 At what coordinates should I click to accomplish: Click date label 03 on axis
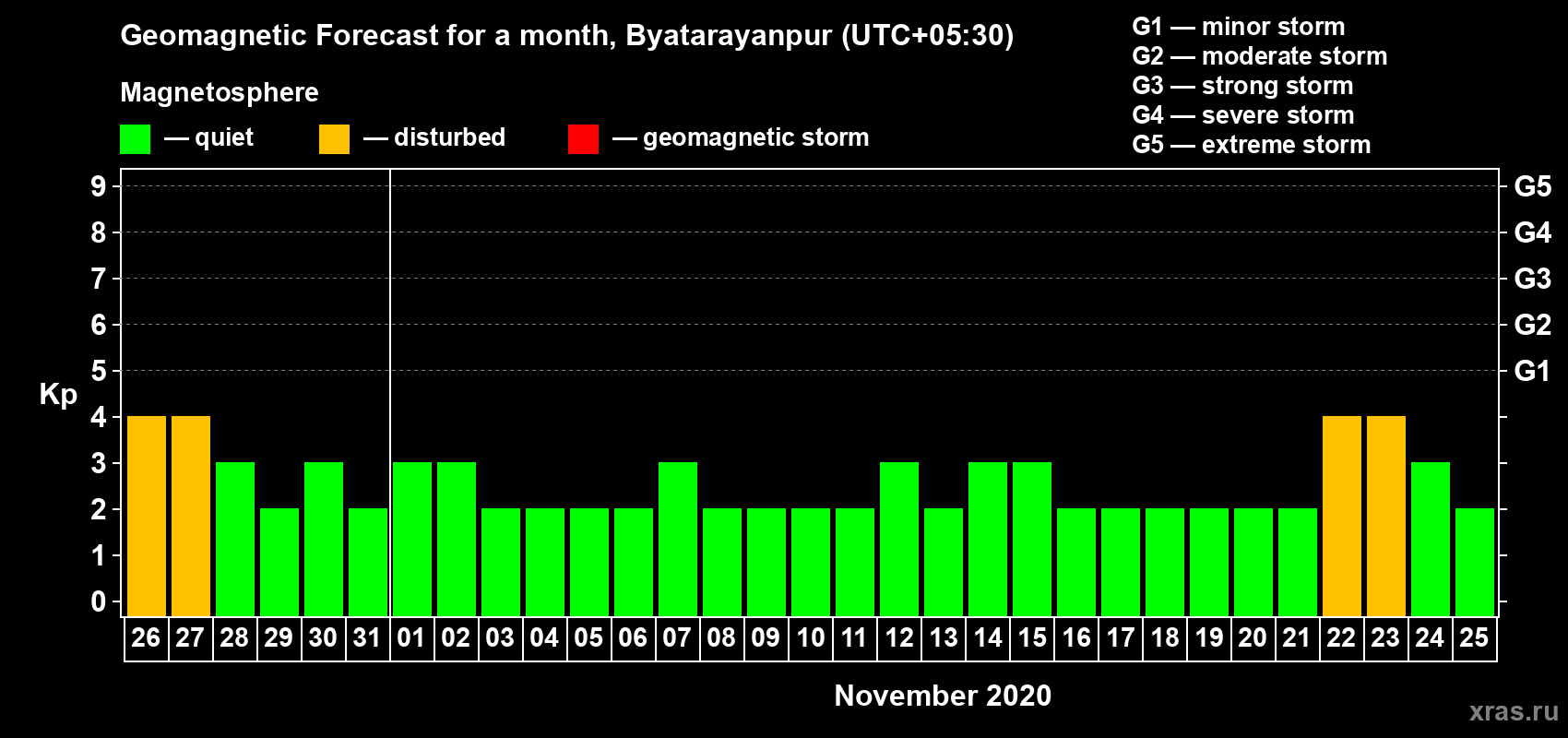point(500,638)
